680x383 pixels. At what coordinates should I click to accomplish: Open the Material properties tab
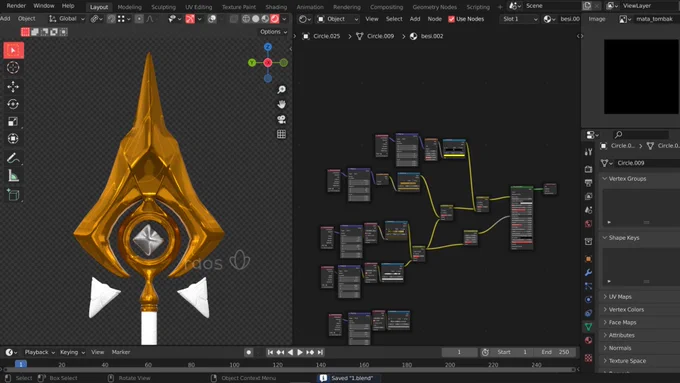click(x=588, y=340)
